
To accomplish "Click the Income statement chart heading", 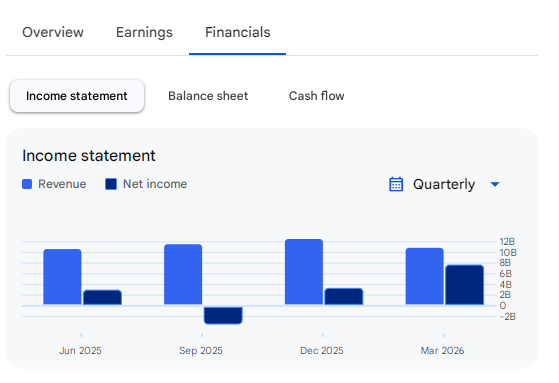I will [89, 156].
